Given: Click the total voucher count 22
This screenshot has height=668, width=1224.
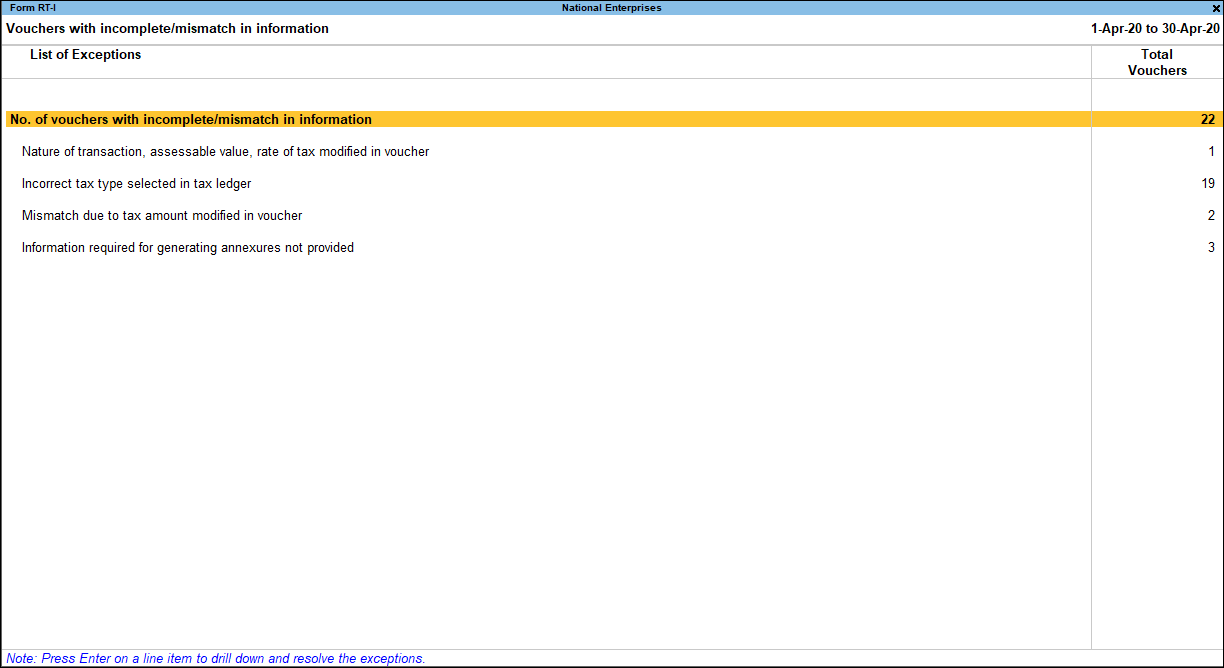Looking at the screenshot, I should (x=1208, y=120).
